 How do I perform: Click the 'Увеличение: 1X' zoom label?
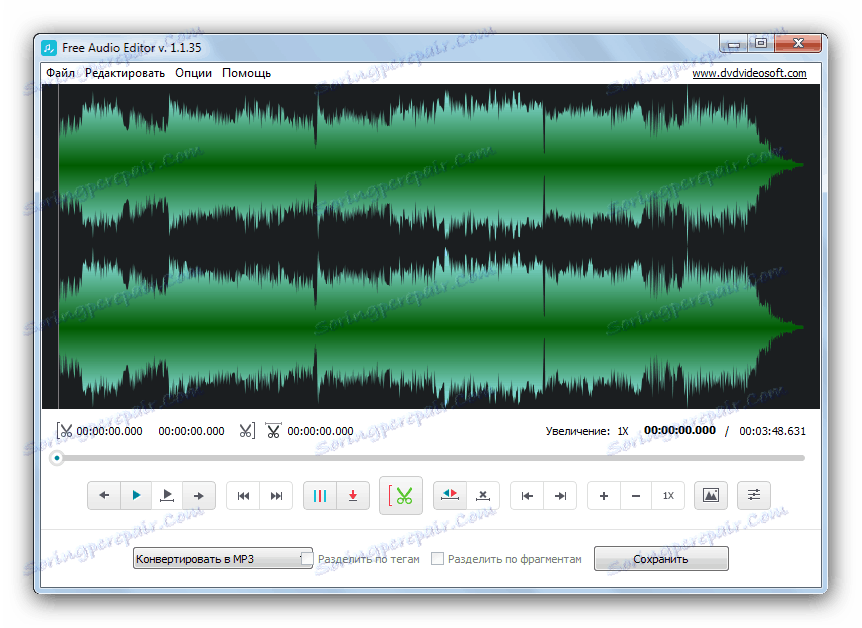(587, 431)
